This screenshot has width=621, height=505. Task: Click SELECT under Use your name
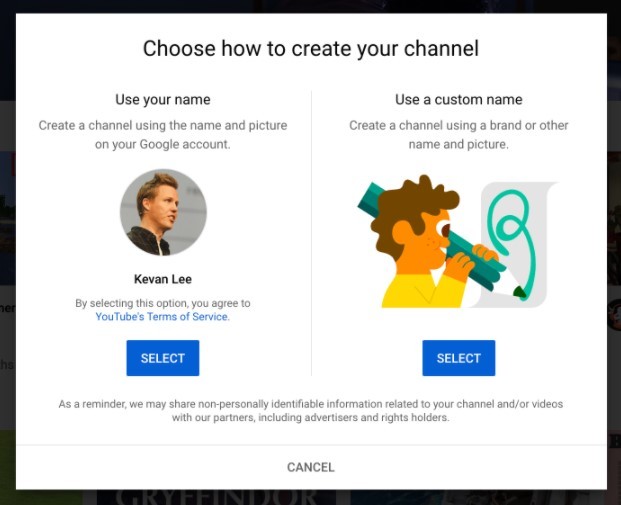[163, 358]
